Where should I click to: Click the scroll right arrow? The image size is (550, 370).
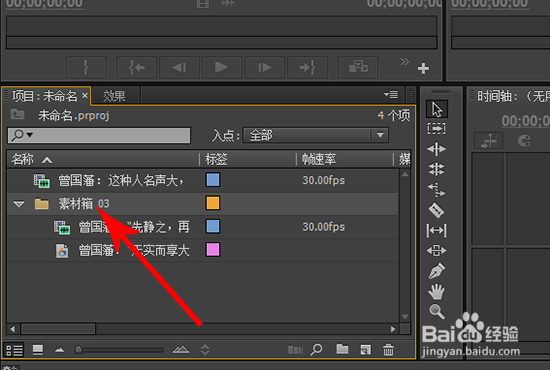[393, 329]
